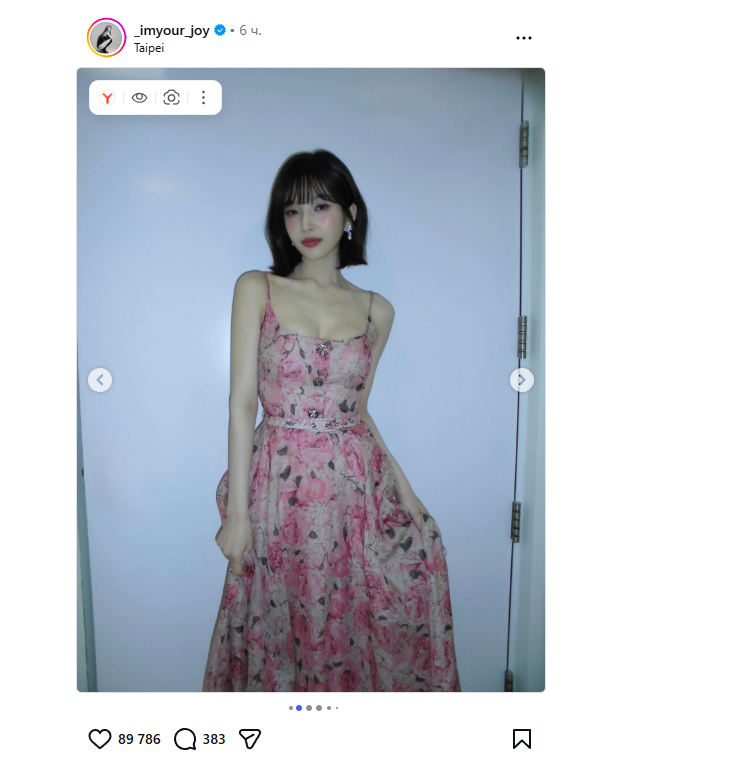Open _imyour_joy profile picture story
Screen dimensions: 736x760
tap(107, 38)
